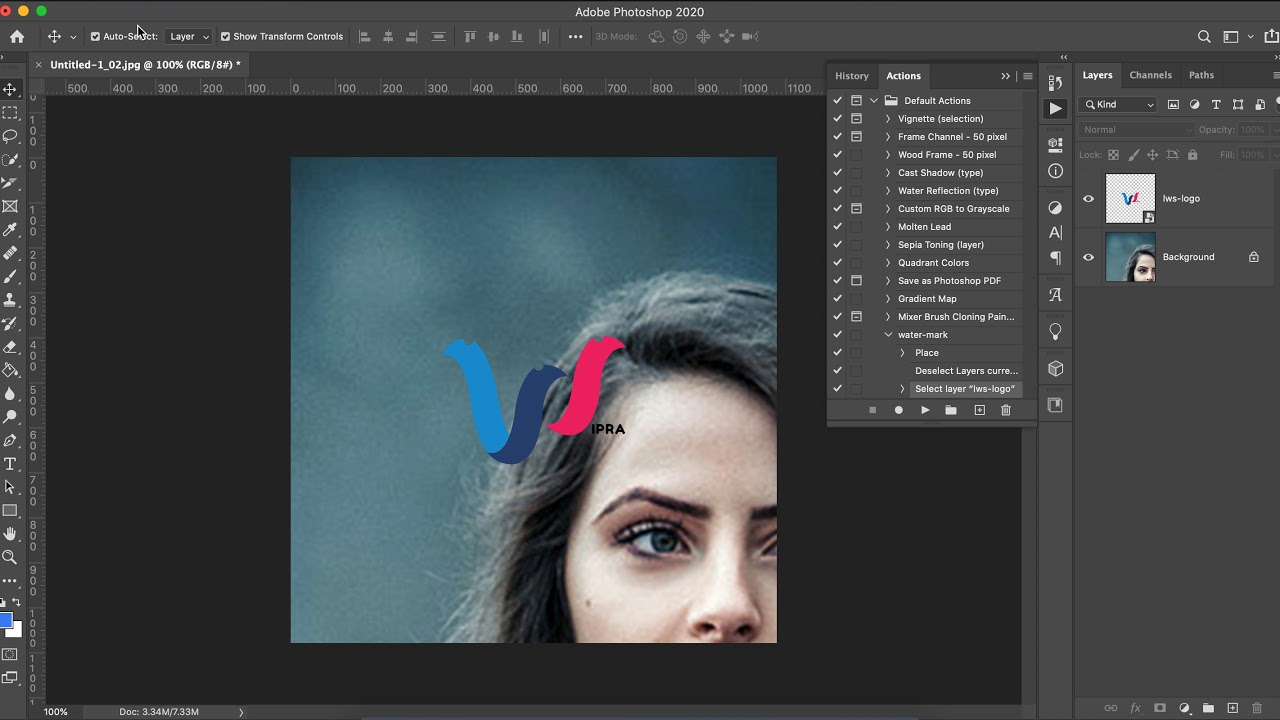This screenshot has width=1280, height=720.
Task: Search Photoshop with magnifier icon
Action: (x=1204, y=36)
